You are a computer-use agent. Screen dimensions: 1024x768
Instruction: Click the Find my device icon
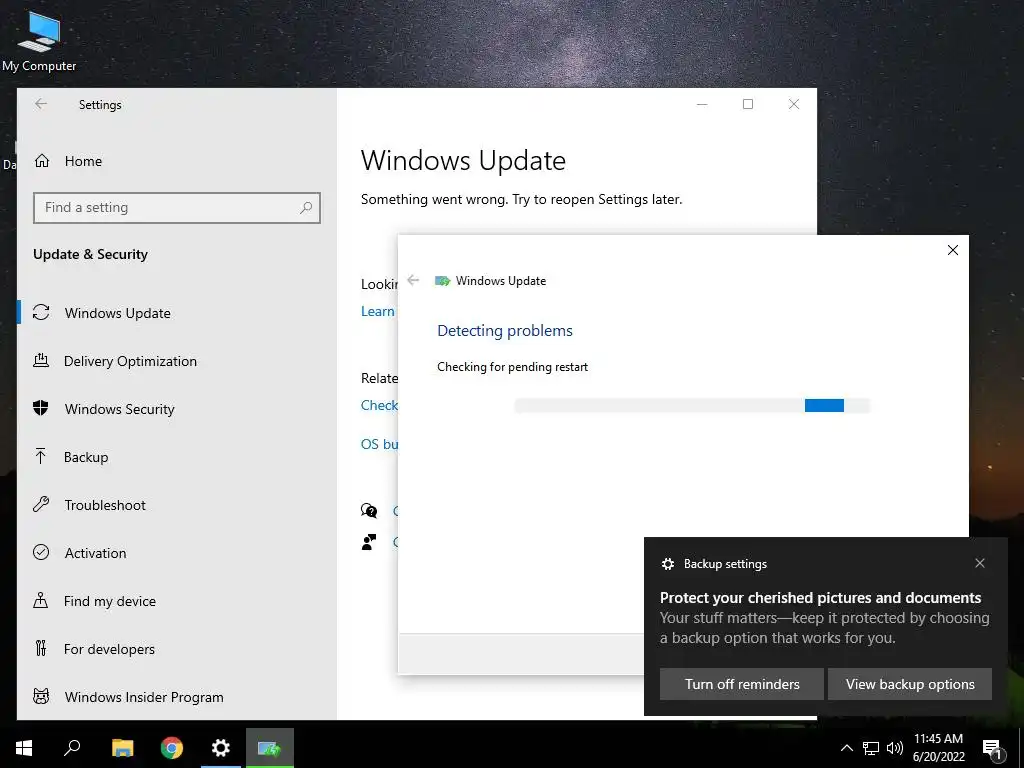pyautogui.click(x=40, y=601)
